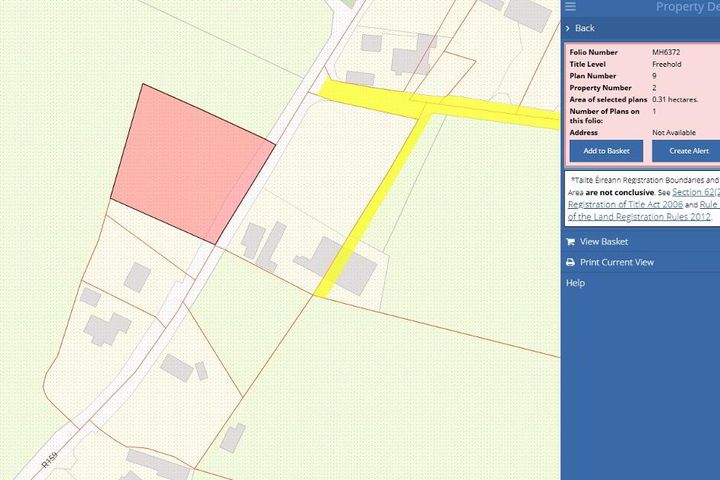The image size is (720, 480).
Task: Select the View Basket menu item
Action: point(603,242)
